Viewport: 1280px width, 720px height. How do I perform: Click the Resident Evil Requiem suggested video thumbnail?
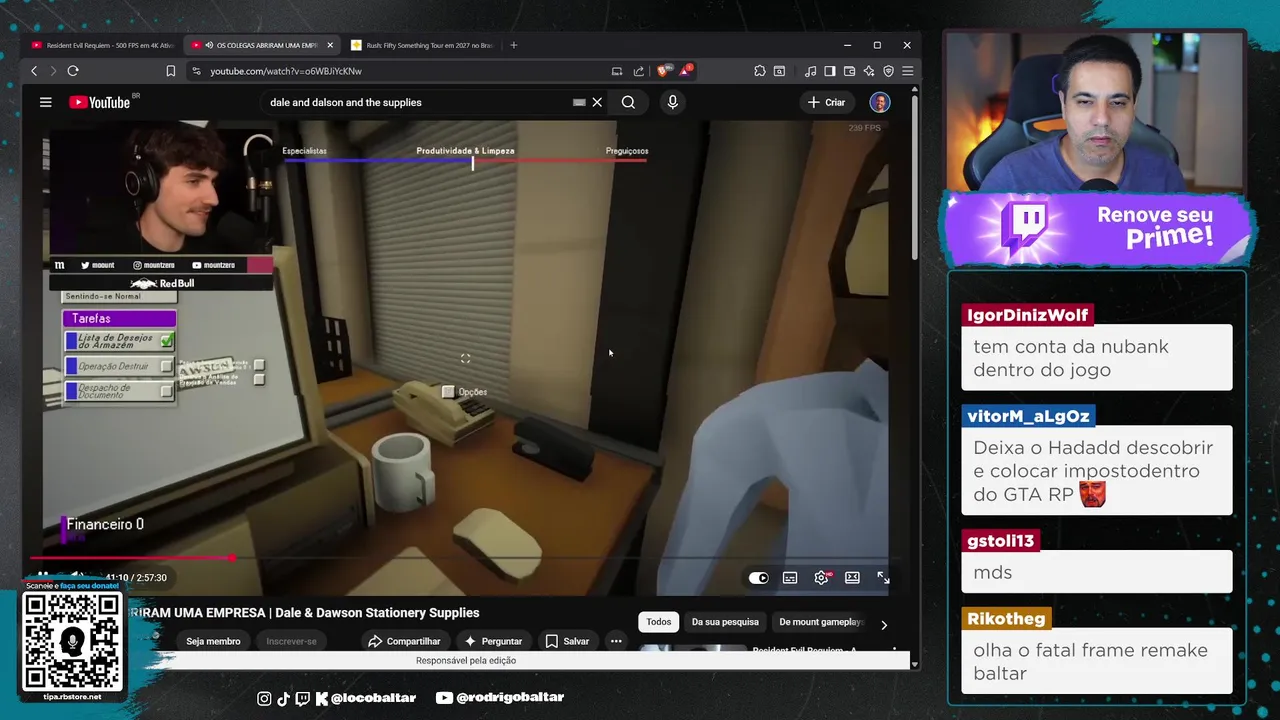[x=692, y=650]
